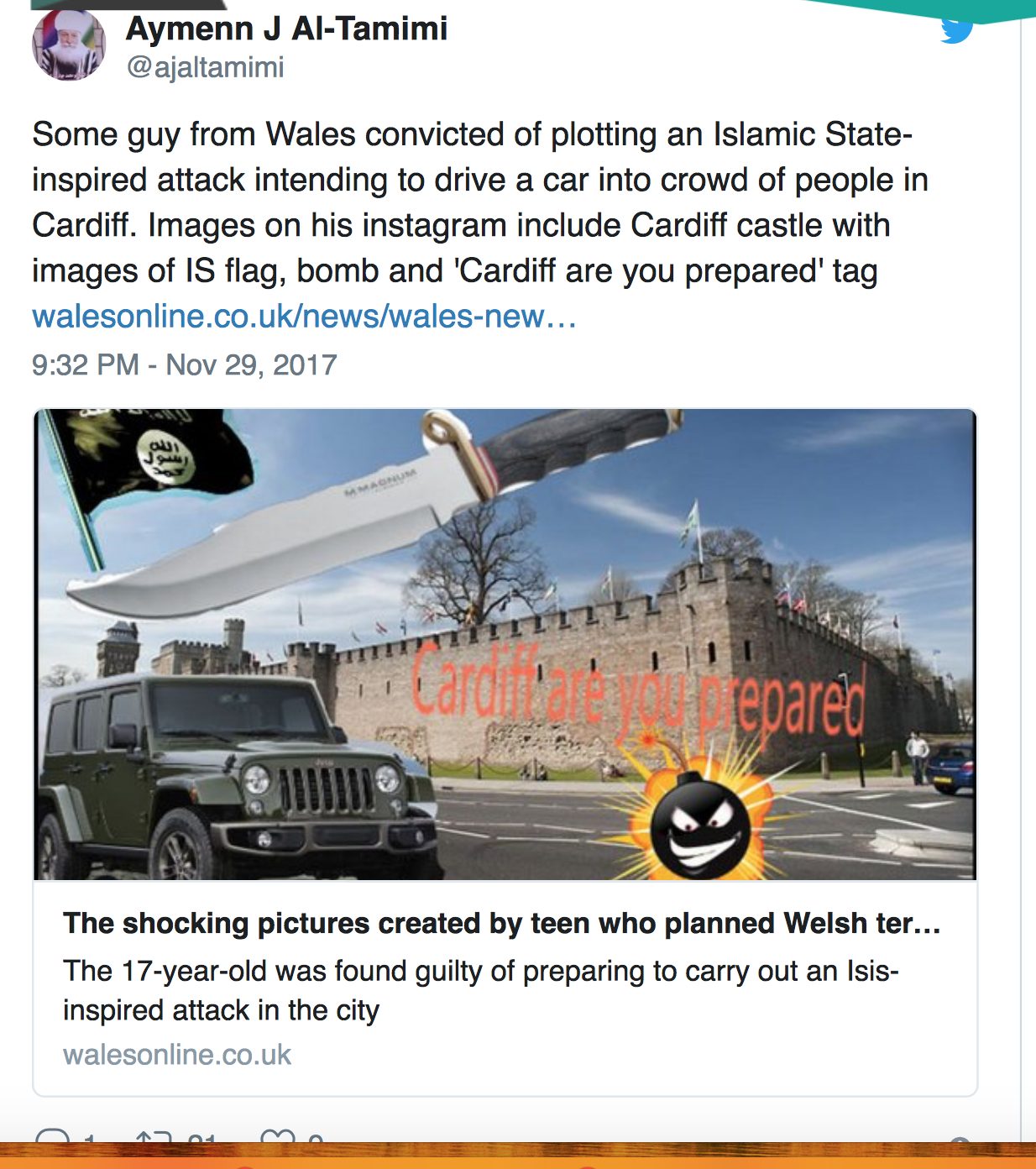Click the 'shocking pictures created by teen' headline
1036x1169 pixels.
pos(501,923)
